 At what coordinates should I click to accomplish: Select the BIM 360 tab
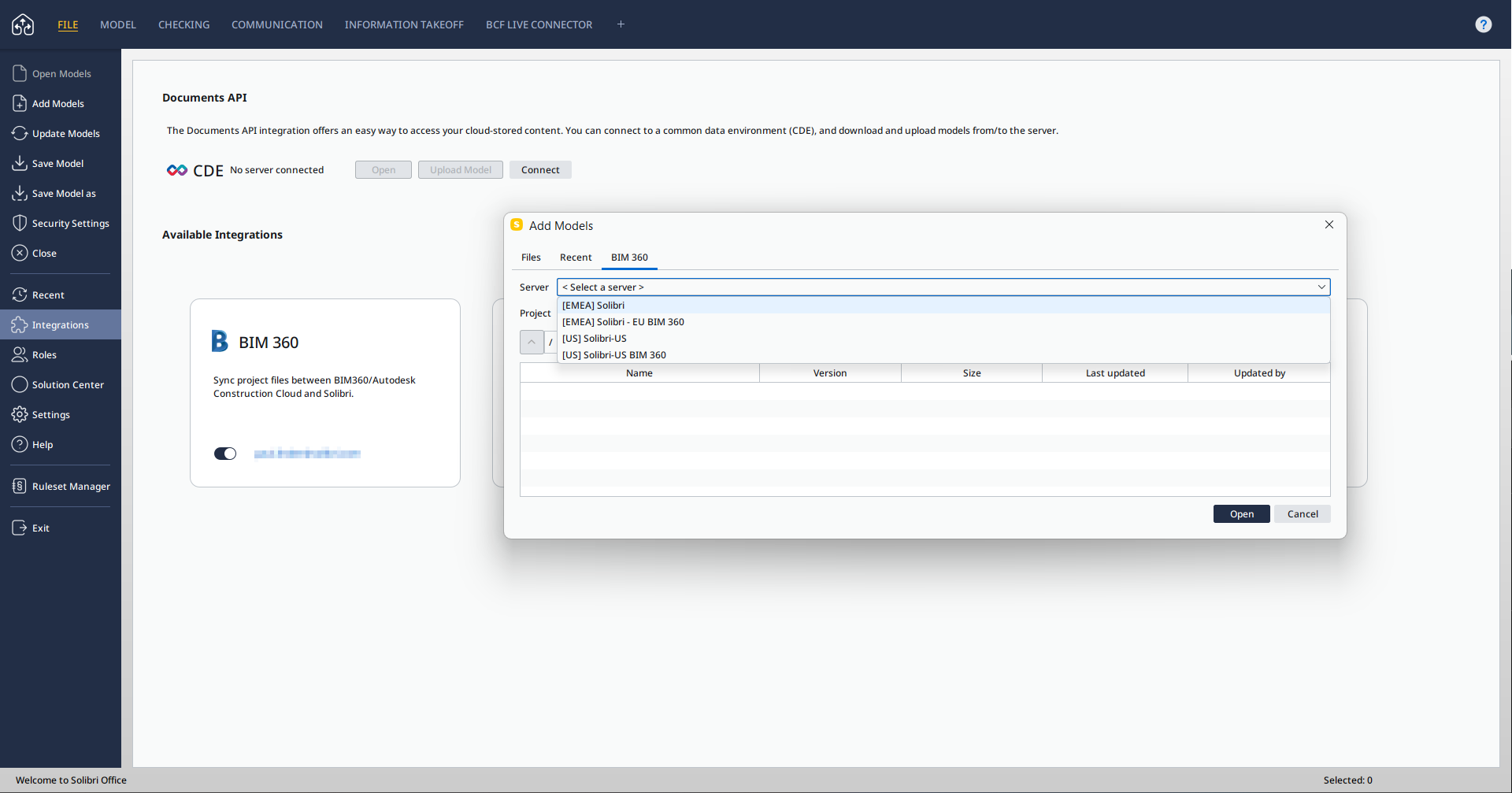coord(629,258)
